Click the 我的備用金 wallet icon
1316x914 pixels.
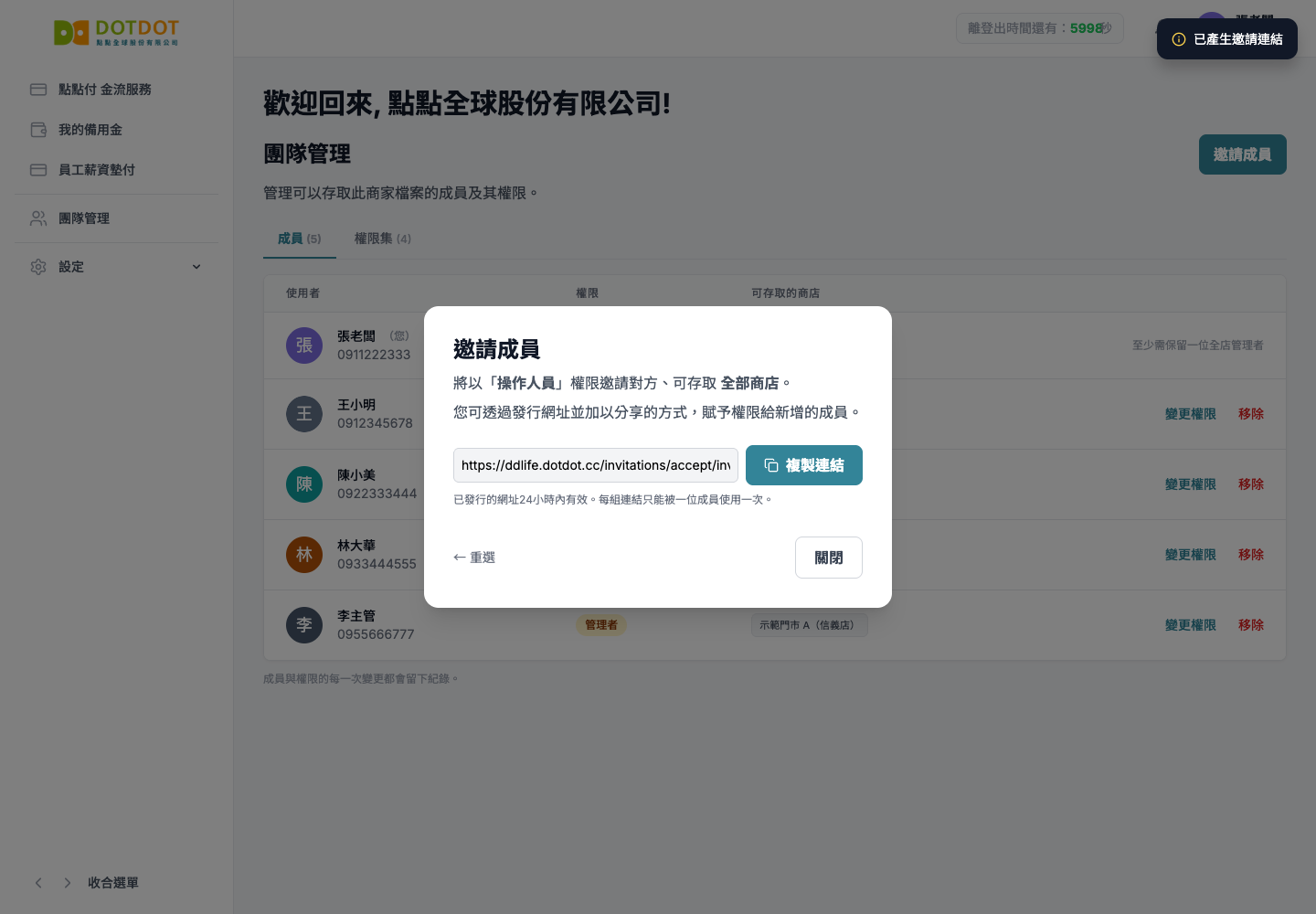[38, 130]
